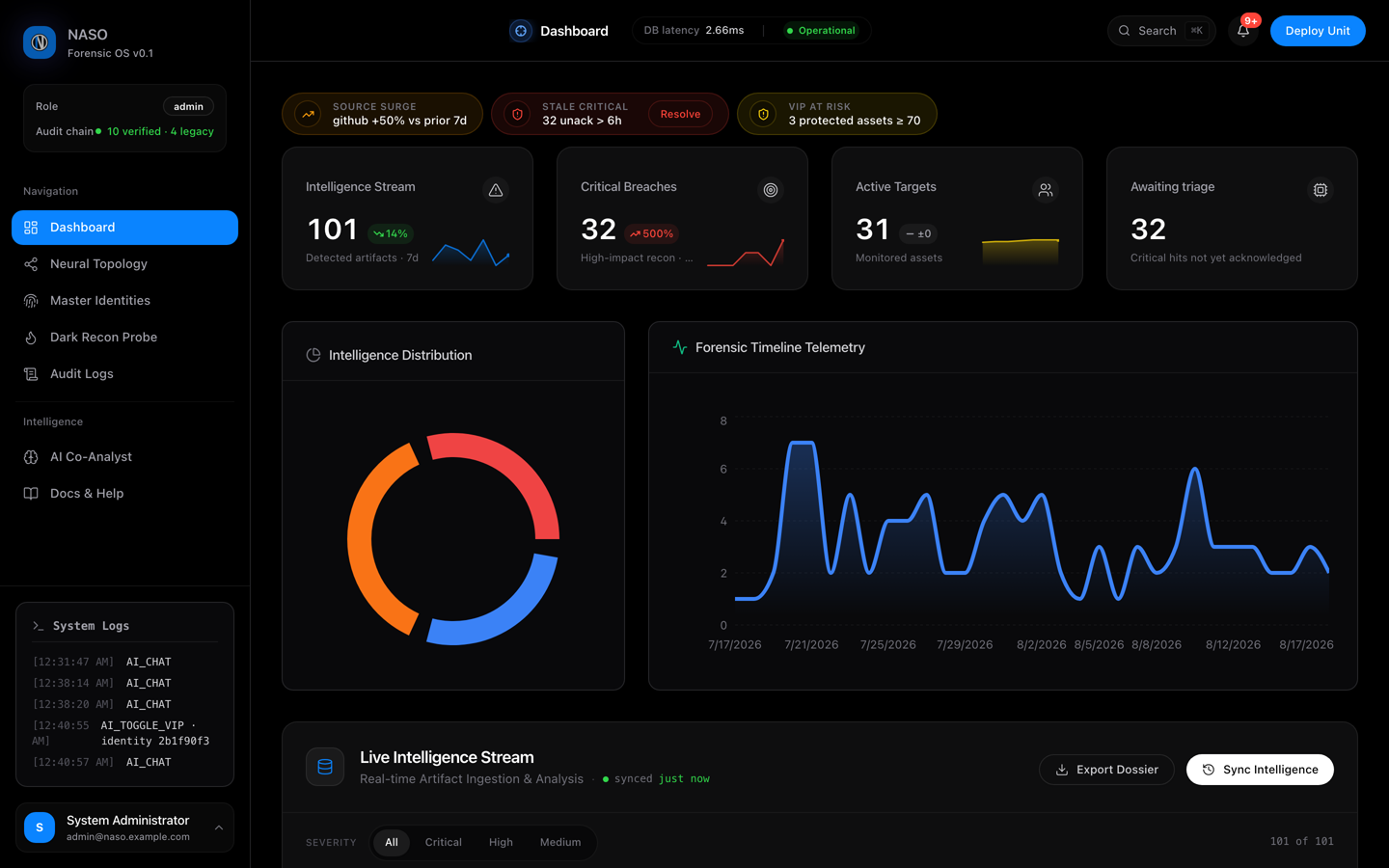
Task: Filter stream by Critical severity
Action: tap(444, 842)
